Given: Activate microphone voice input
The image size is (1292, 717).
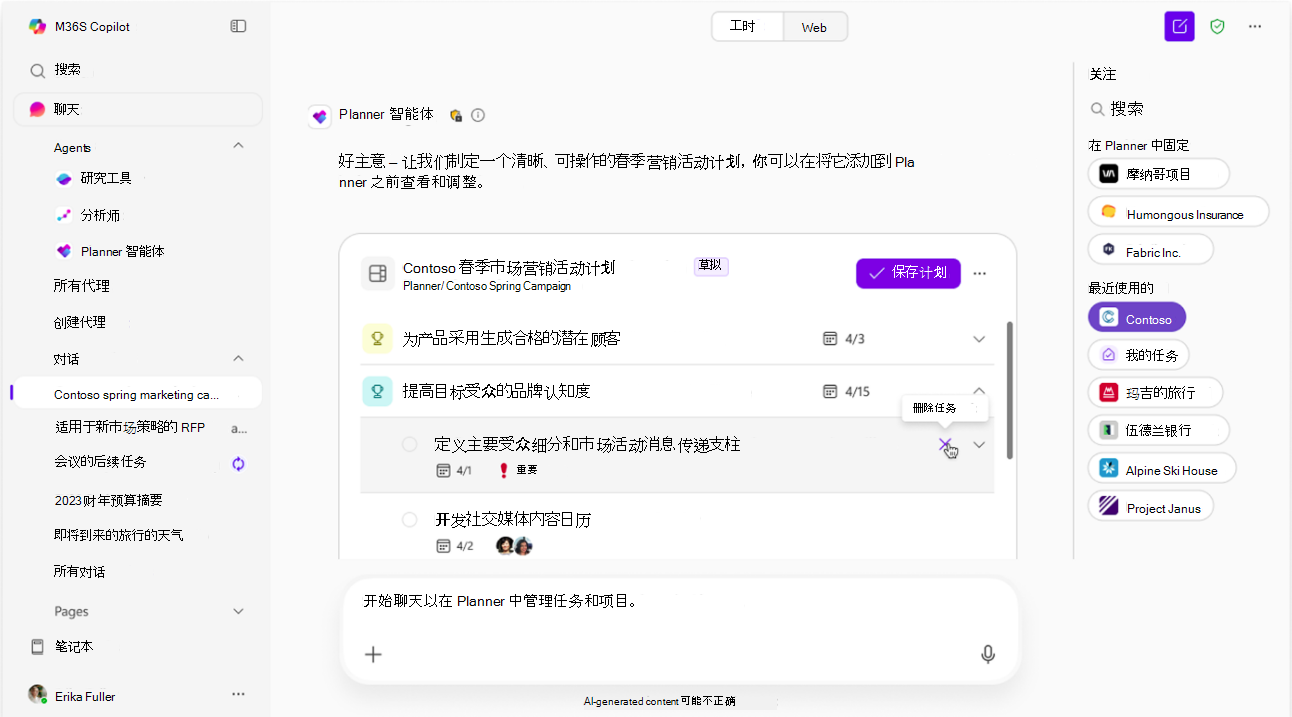Looking at the screenshot, I should coord(988,654).
